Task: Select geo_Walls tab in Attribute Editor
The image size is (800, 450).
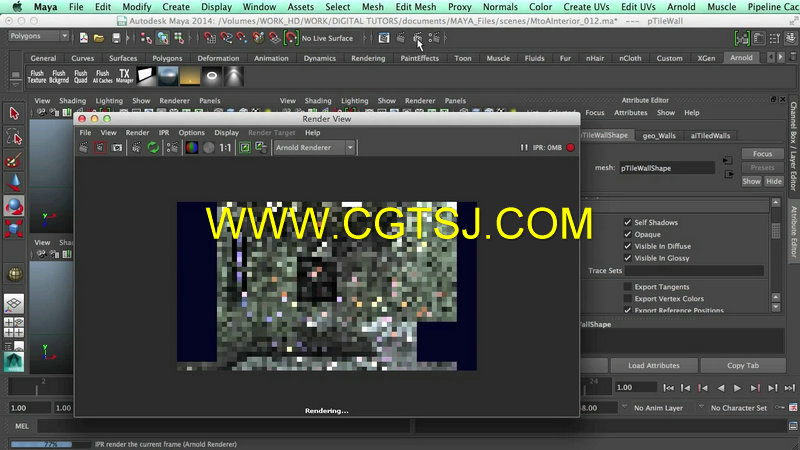Action: [659, 136]
